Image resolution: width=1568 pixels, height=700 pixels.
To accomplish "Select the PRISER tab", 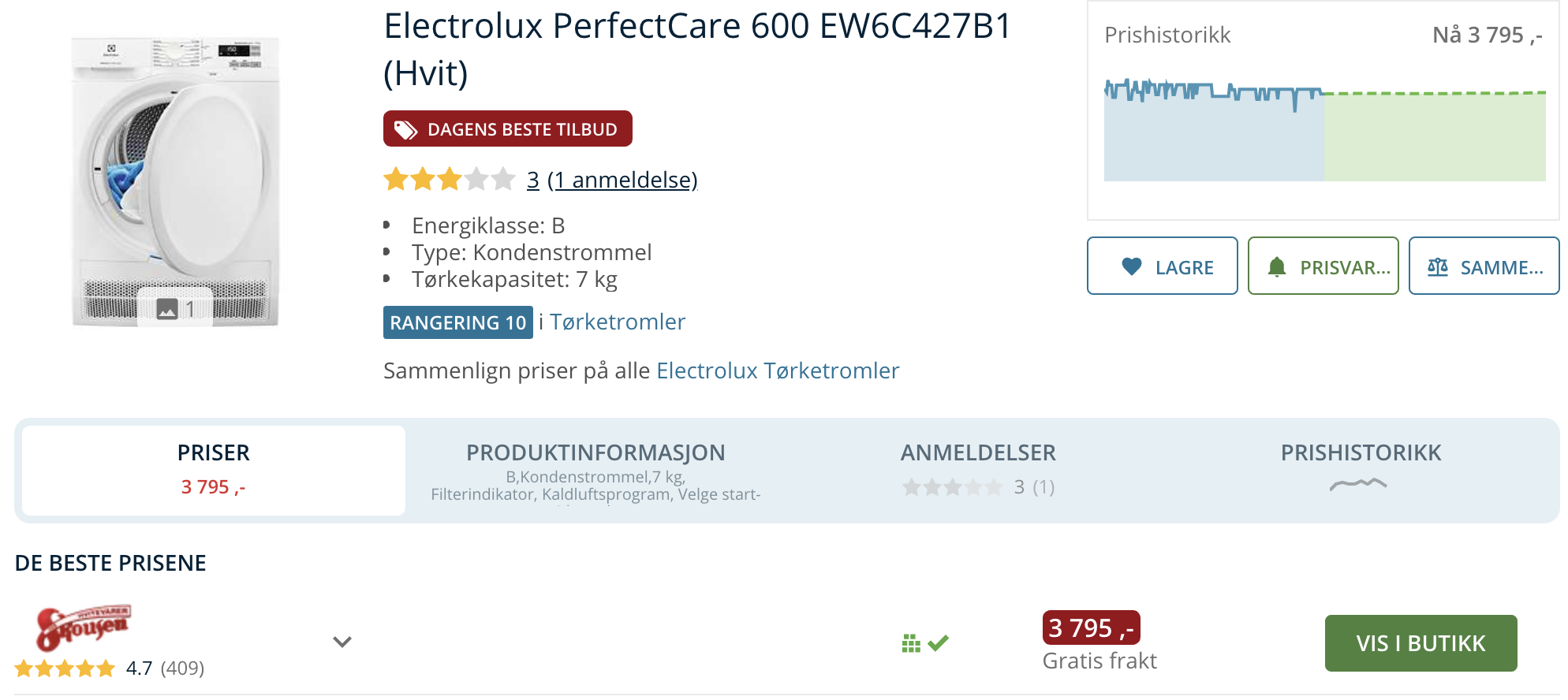I will point(213,471).
